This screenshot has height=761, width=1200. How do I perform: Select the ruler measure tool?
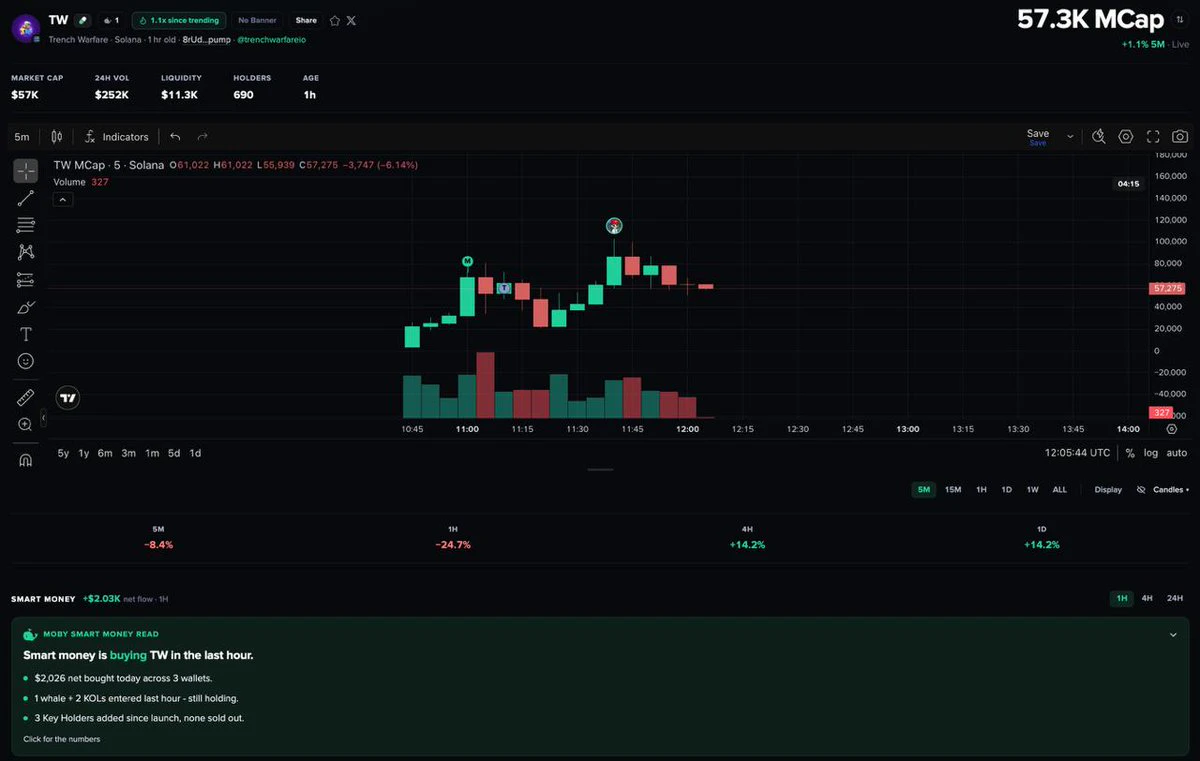click(26, 397)
